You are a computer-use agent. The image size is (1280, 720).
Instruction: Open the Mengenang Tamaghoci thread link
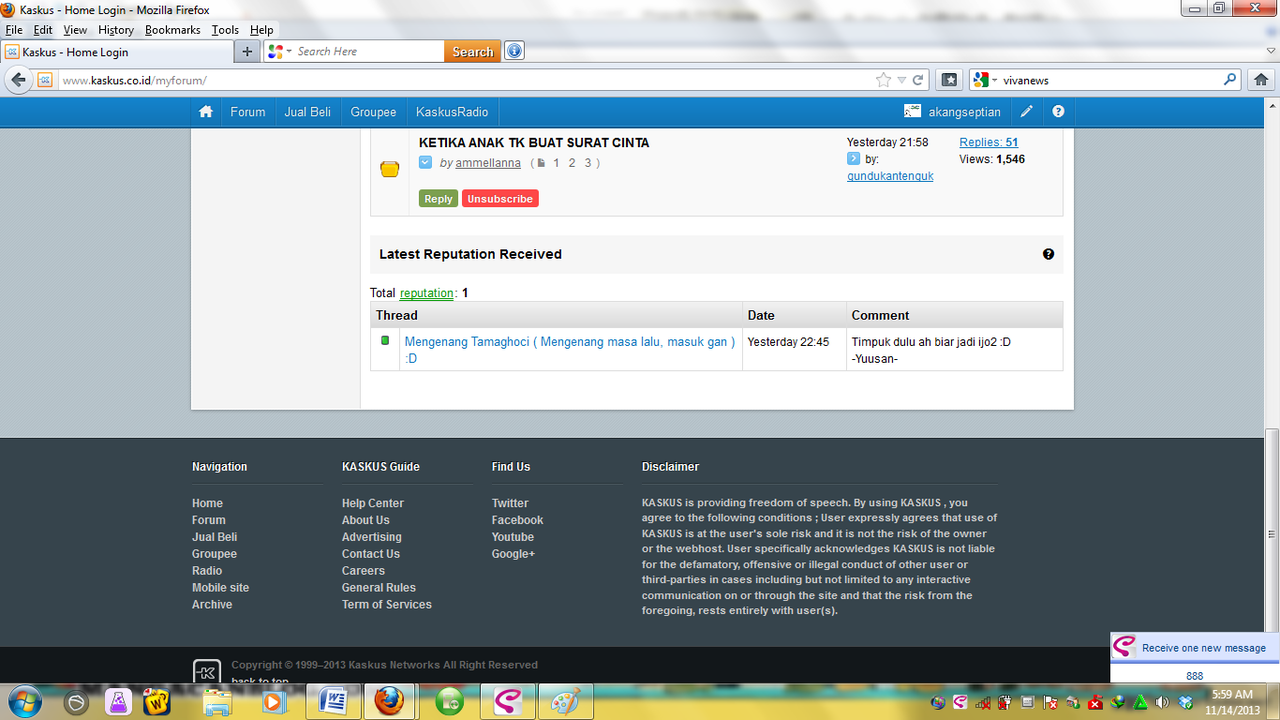[x=570, y=349]
